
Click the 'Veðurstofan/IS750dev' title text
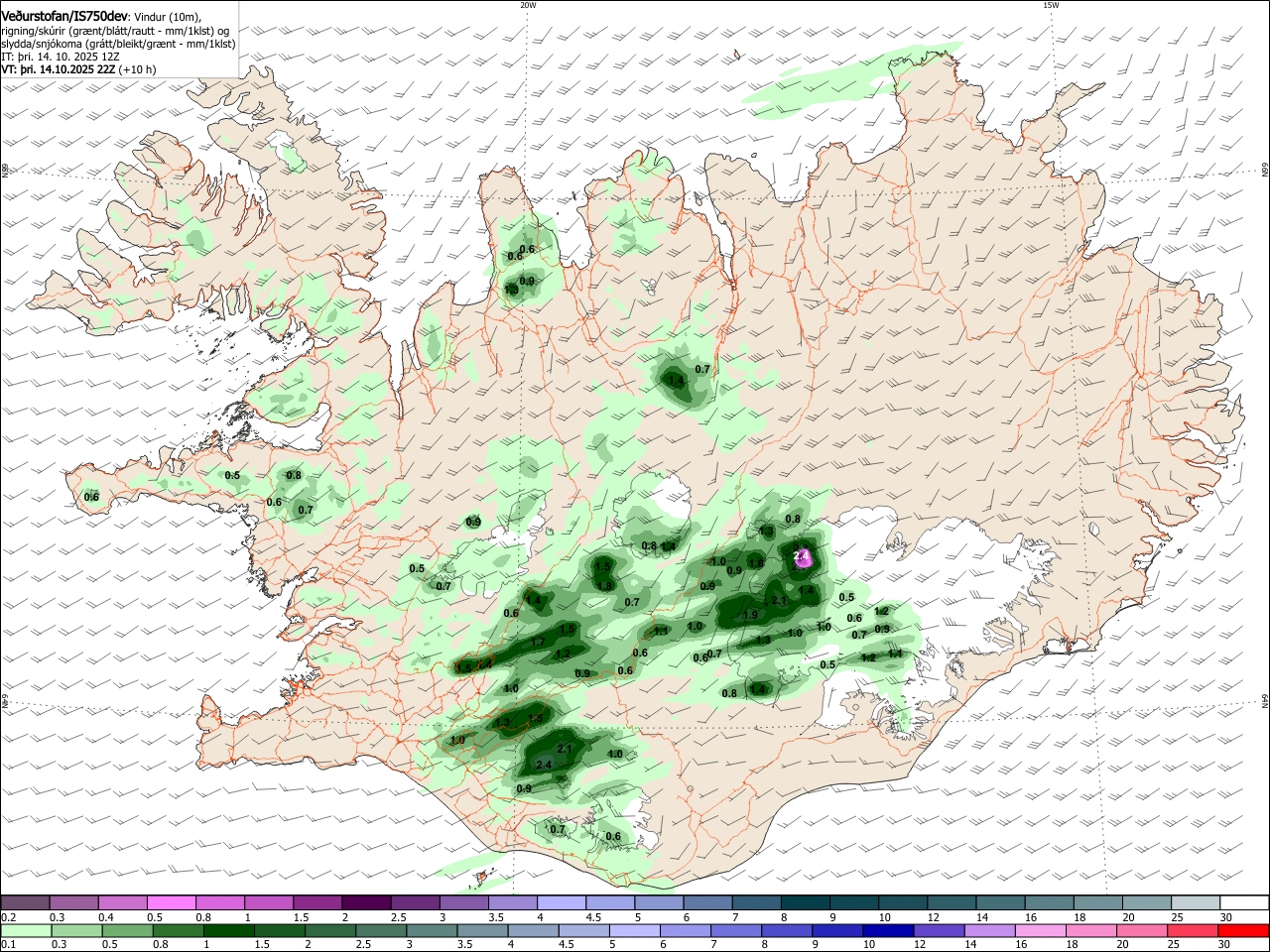tap(64, 16)
